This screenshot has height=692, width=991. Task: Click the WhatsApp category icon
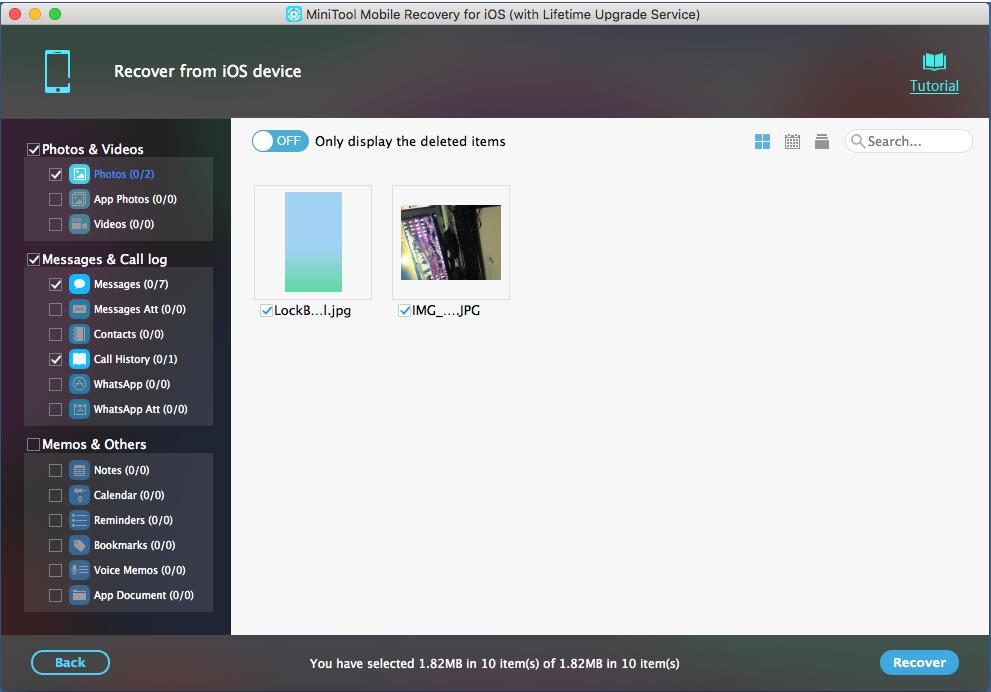[x=79, y=384]
